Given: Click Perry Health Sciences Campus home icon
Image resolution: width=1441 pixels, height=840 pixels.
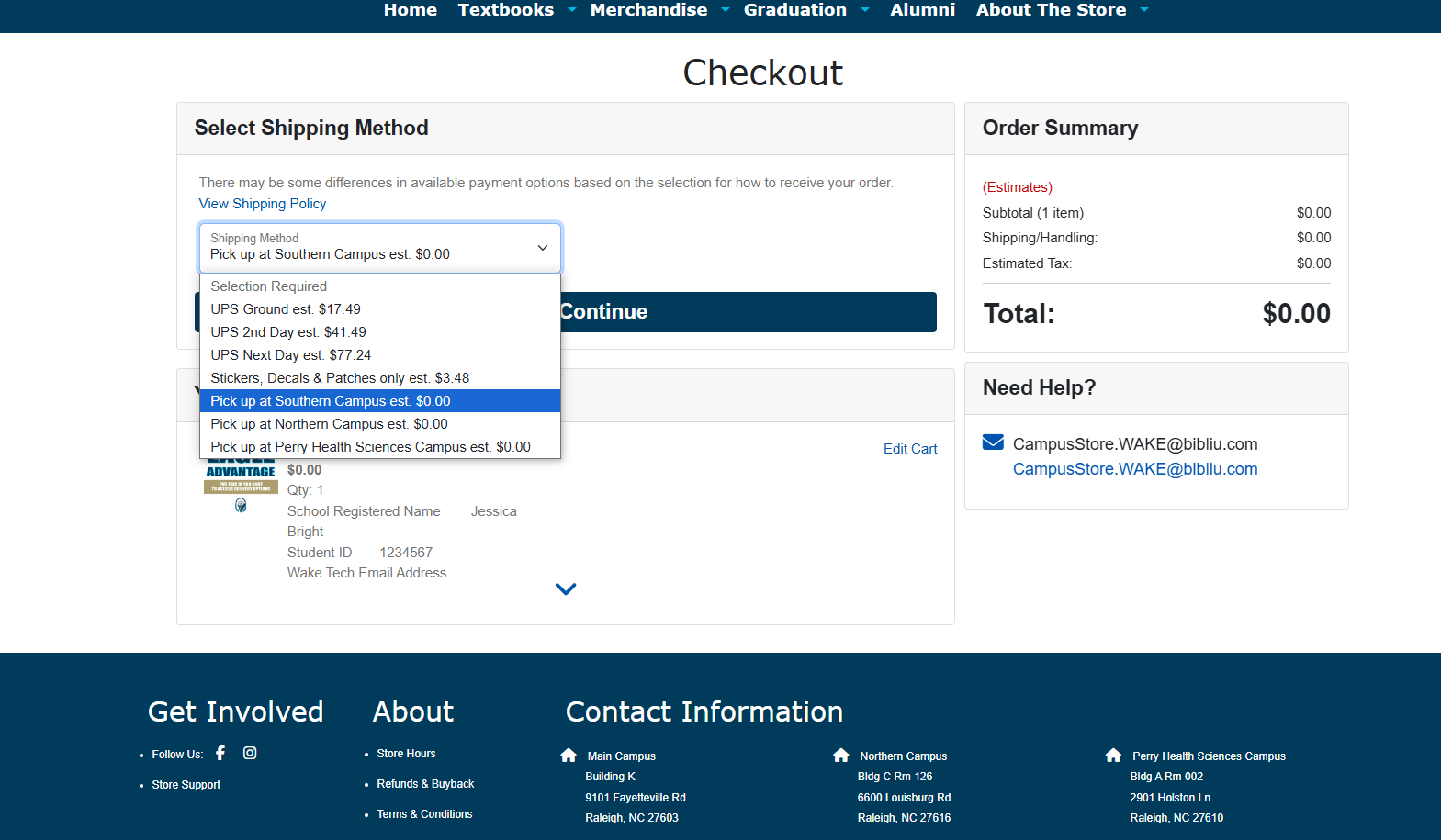Looking at the screenshot, I should [1113, 756].
